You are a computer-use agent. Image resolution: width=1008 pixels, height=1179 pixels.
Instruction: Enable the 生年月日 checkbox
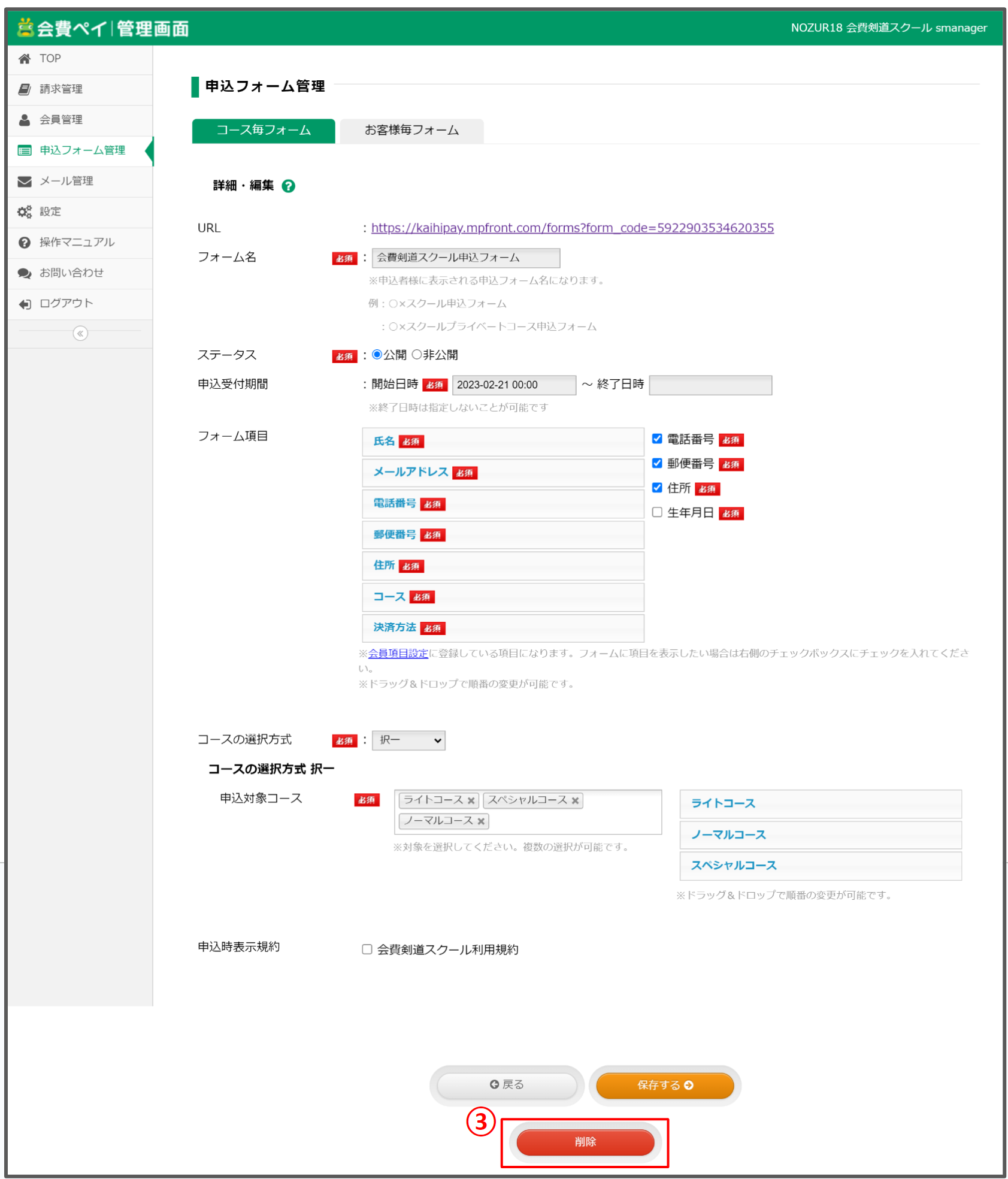pyautogui.click(x=657, y=512)
